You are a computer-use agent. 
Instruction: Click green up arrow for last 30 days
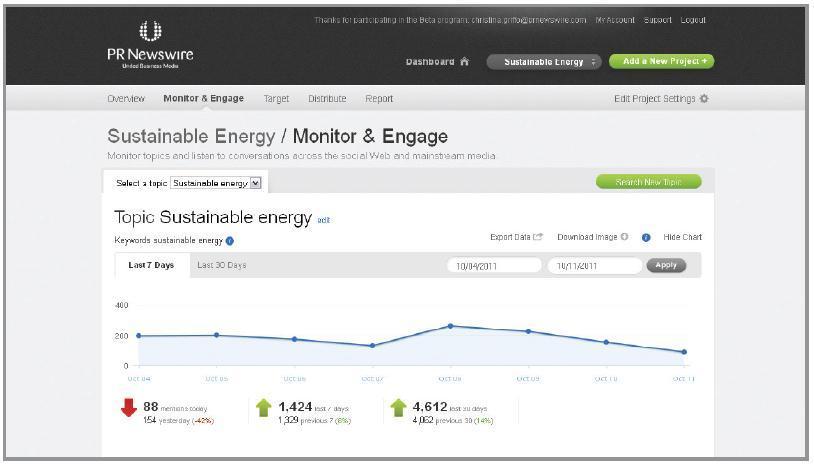point(398,408)
